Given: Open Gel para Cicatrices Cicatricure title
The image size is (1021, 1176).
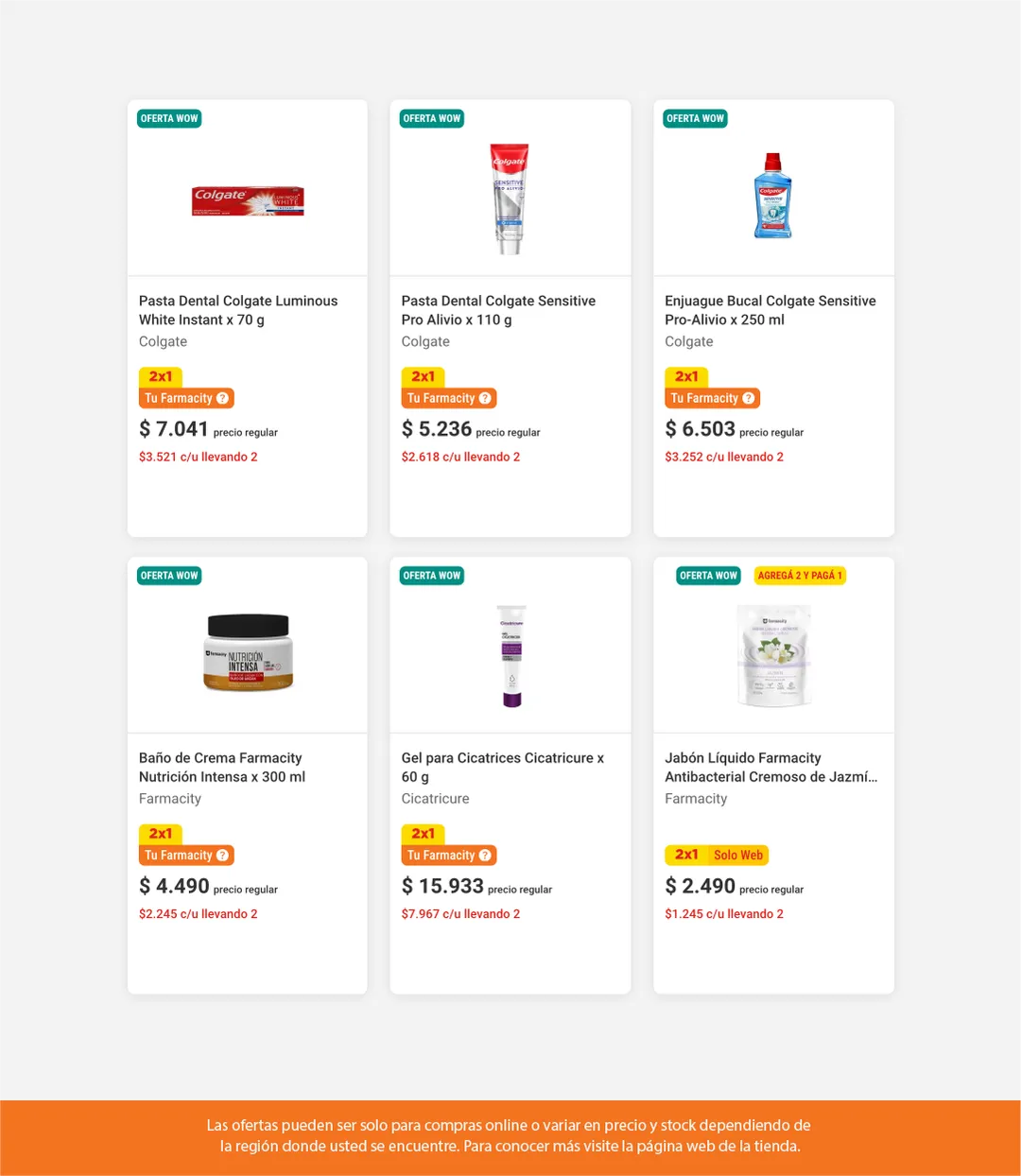Looking at the screenshot, I should pyautogui.click(x=502, y=767).
